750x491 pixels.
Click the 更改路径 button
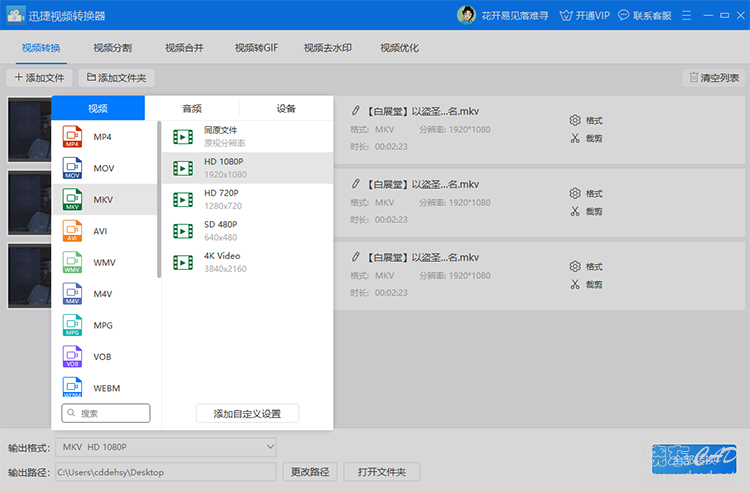point(310,472)
